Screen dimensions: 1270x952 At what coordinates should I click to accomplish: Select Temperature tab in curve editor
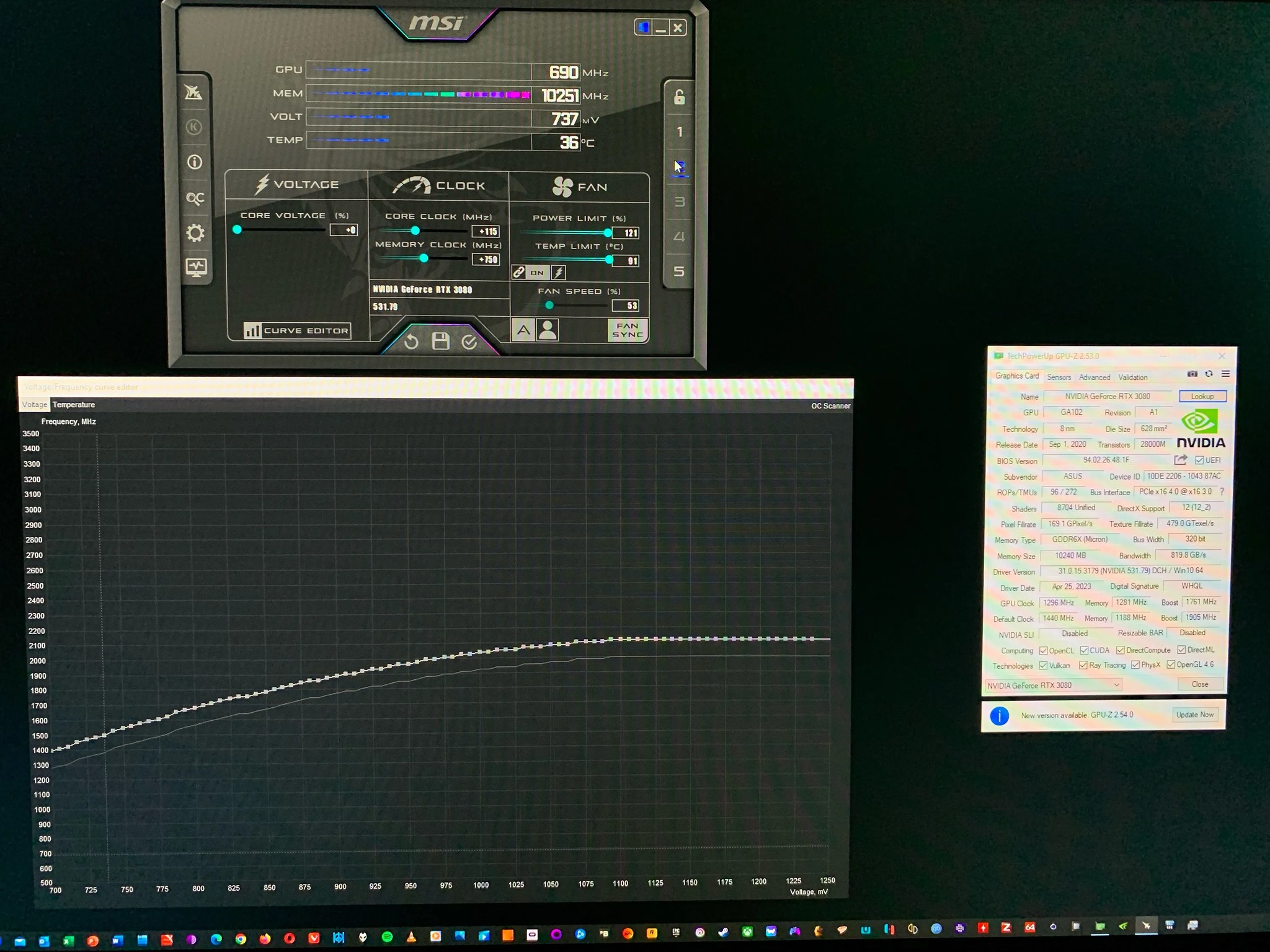point(74,405)
